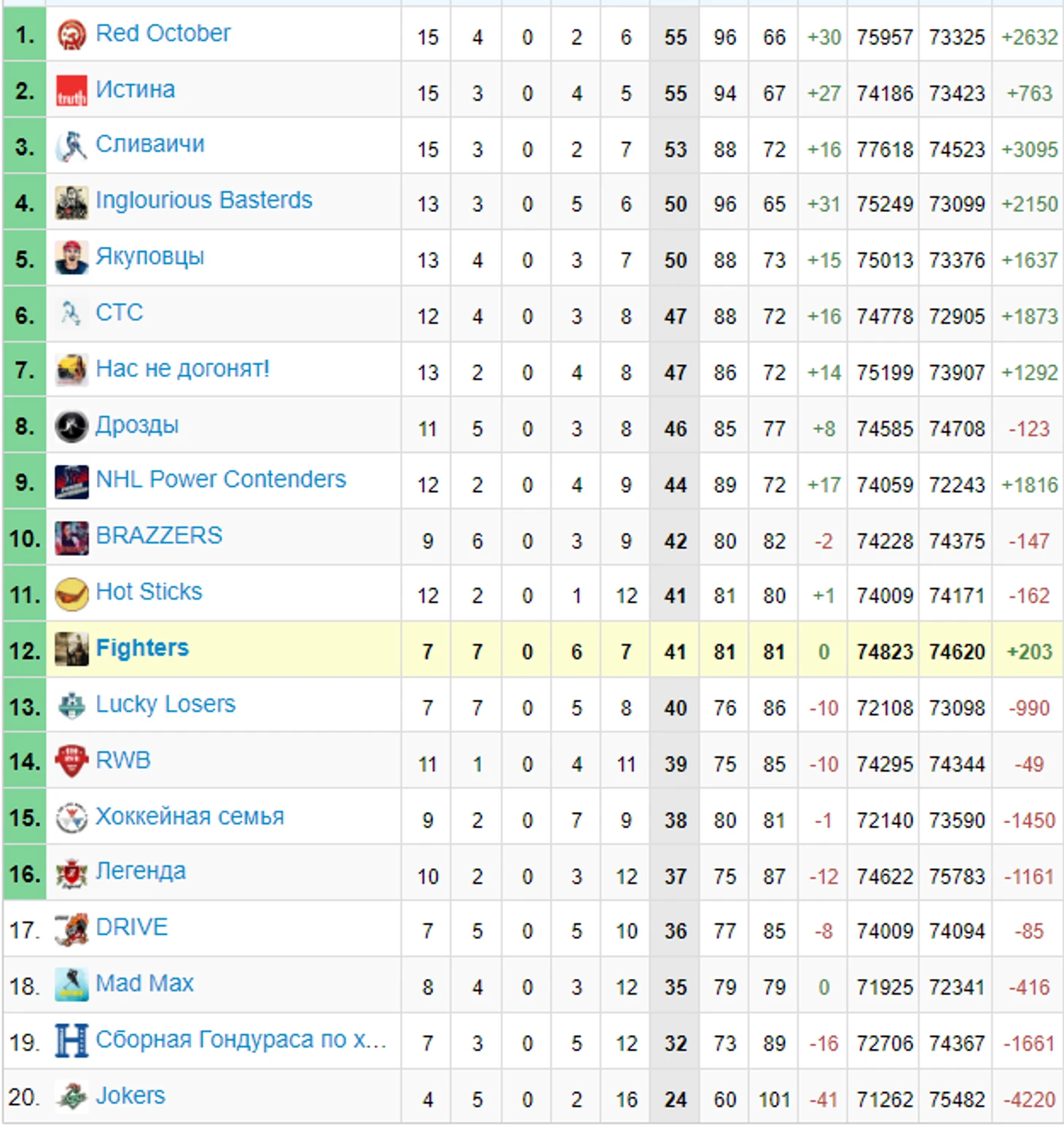Open the Red October team link

(x=163, y=33)
